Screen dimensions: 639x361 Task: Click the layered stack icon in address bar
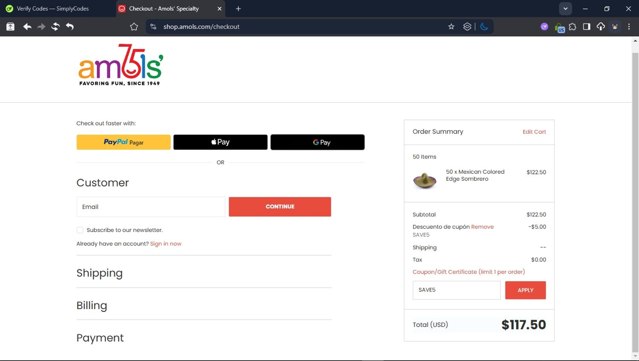tap(467, 26)
